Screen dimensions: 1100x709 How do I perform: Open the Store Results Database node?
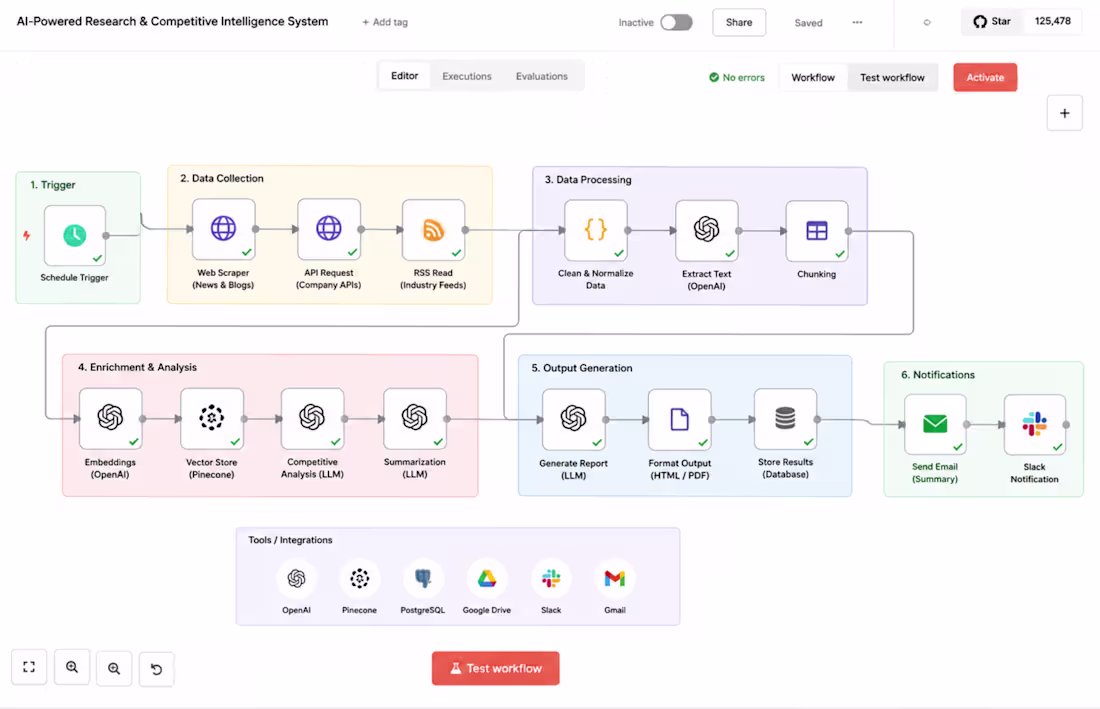click(785, 419)
